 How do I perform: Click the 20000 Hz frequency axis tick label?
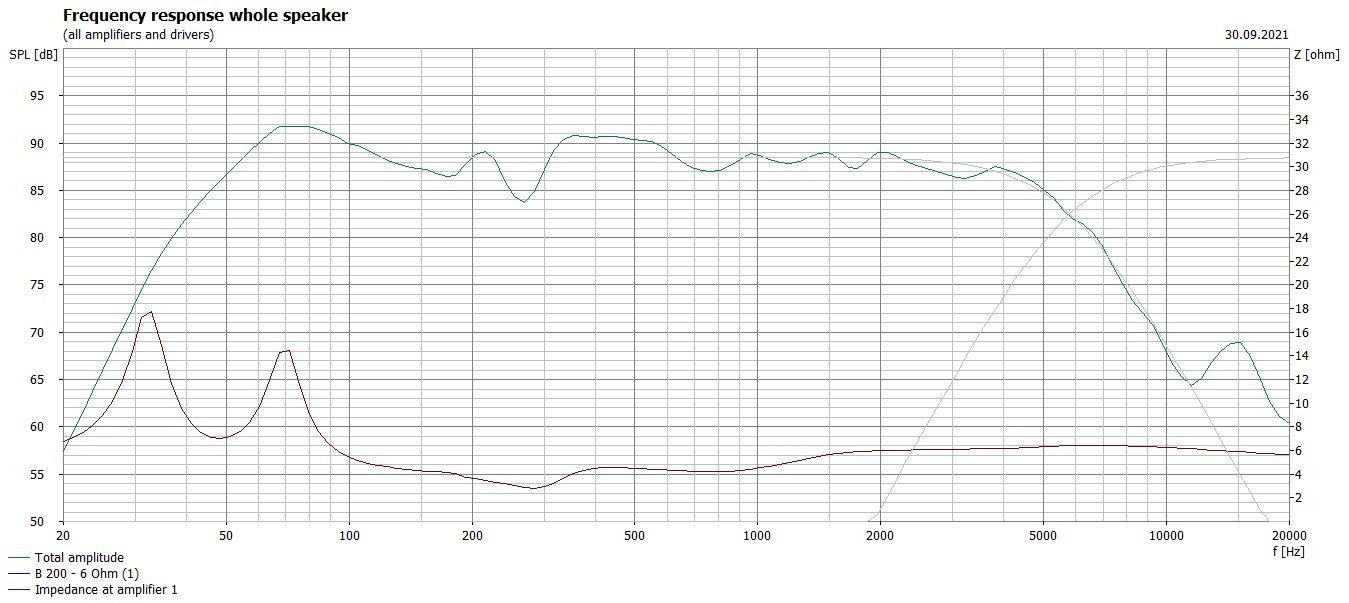[x=1289, y=537]
